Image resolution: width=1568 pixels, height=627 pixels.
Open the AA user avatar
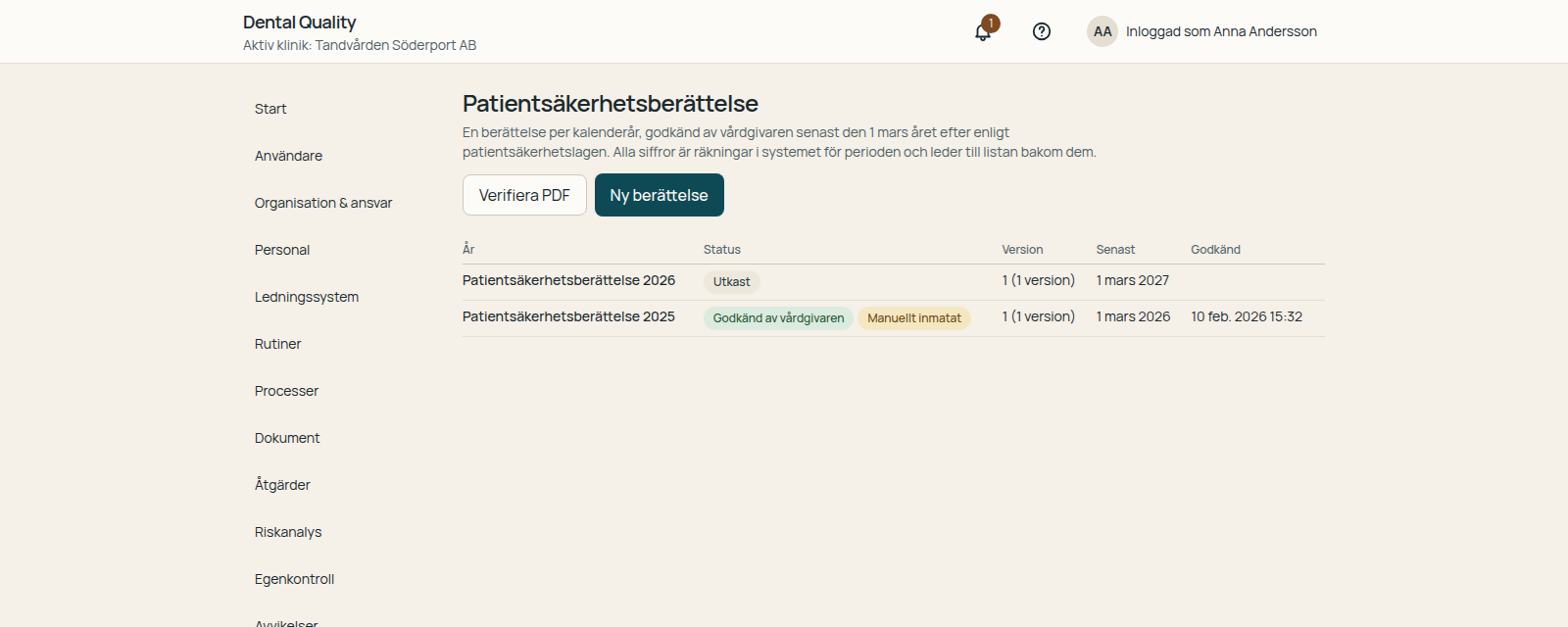click(x=1102, y=31)
